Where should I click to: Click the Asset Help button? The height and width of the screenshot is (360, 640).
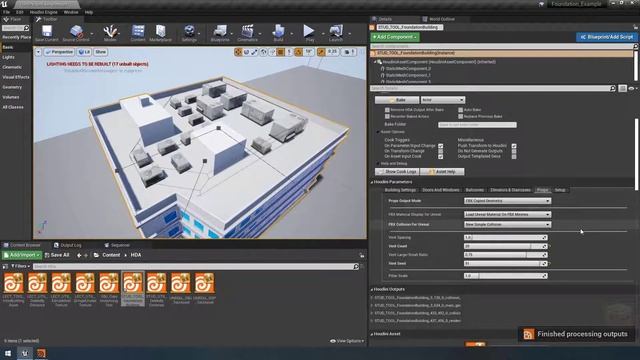click(442, 172)
